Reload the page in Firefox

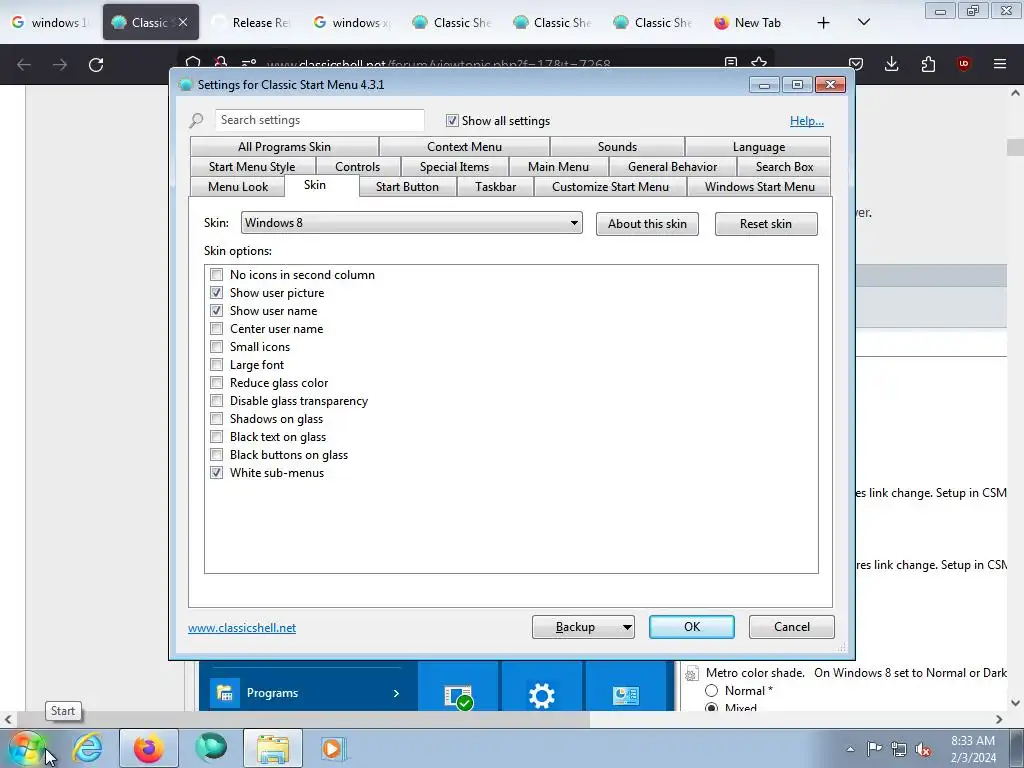96,64
